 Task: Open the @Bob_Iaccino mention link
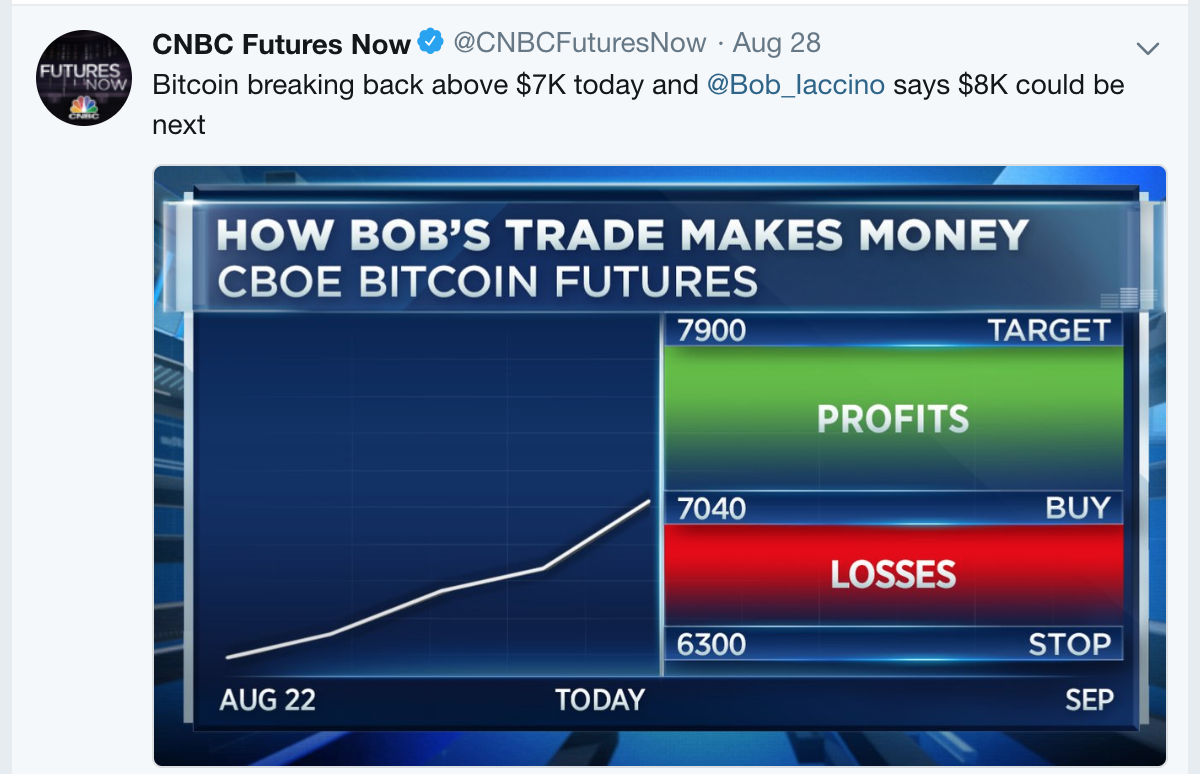[x=796, y=85]
